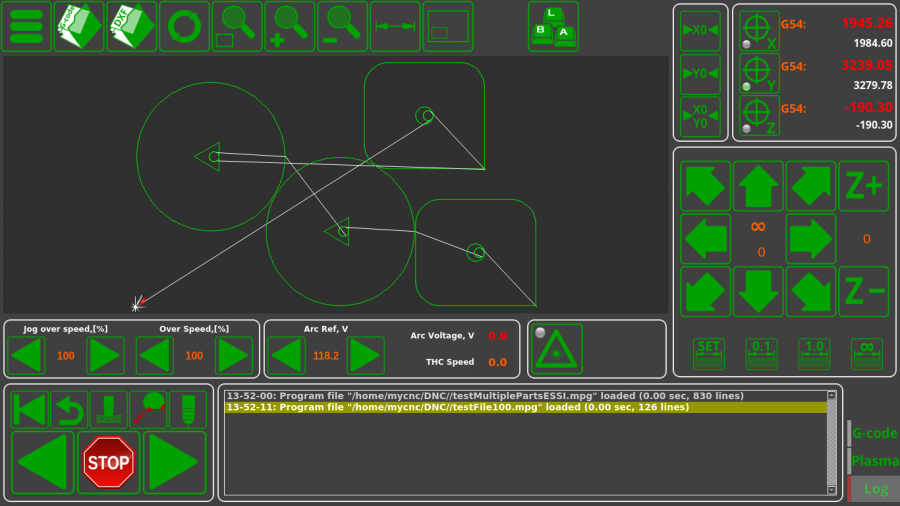The image size is (900, 506).
Task: Click the rectangle view area icon
Action: [x=448, y=26]
